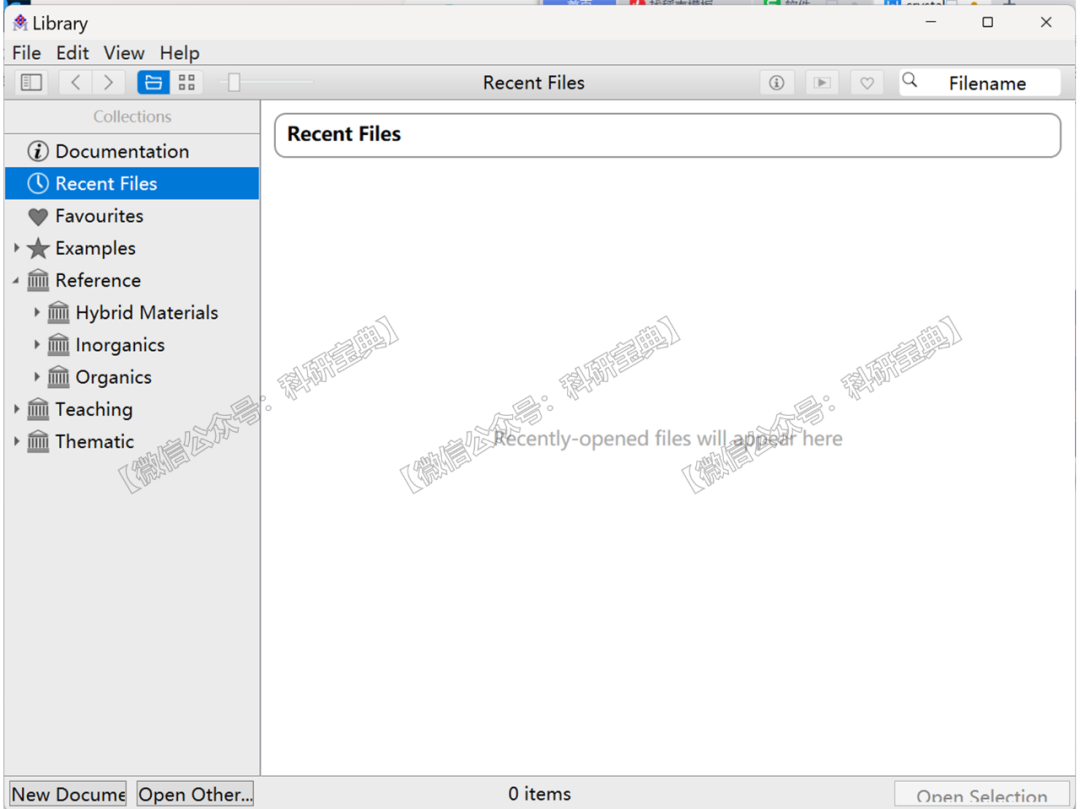Select the Thematic collection
Viewport: 1080px width, 809px height.
click(x=132, y=442)
